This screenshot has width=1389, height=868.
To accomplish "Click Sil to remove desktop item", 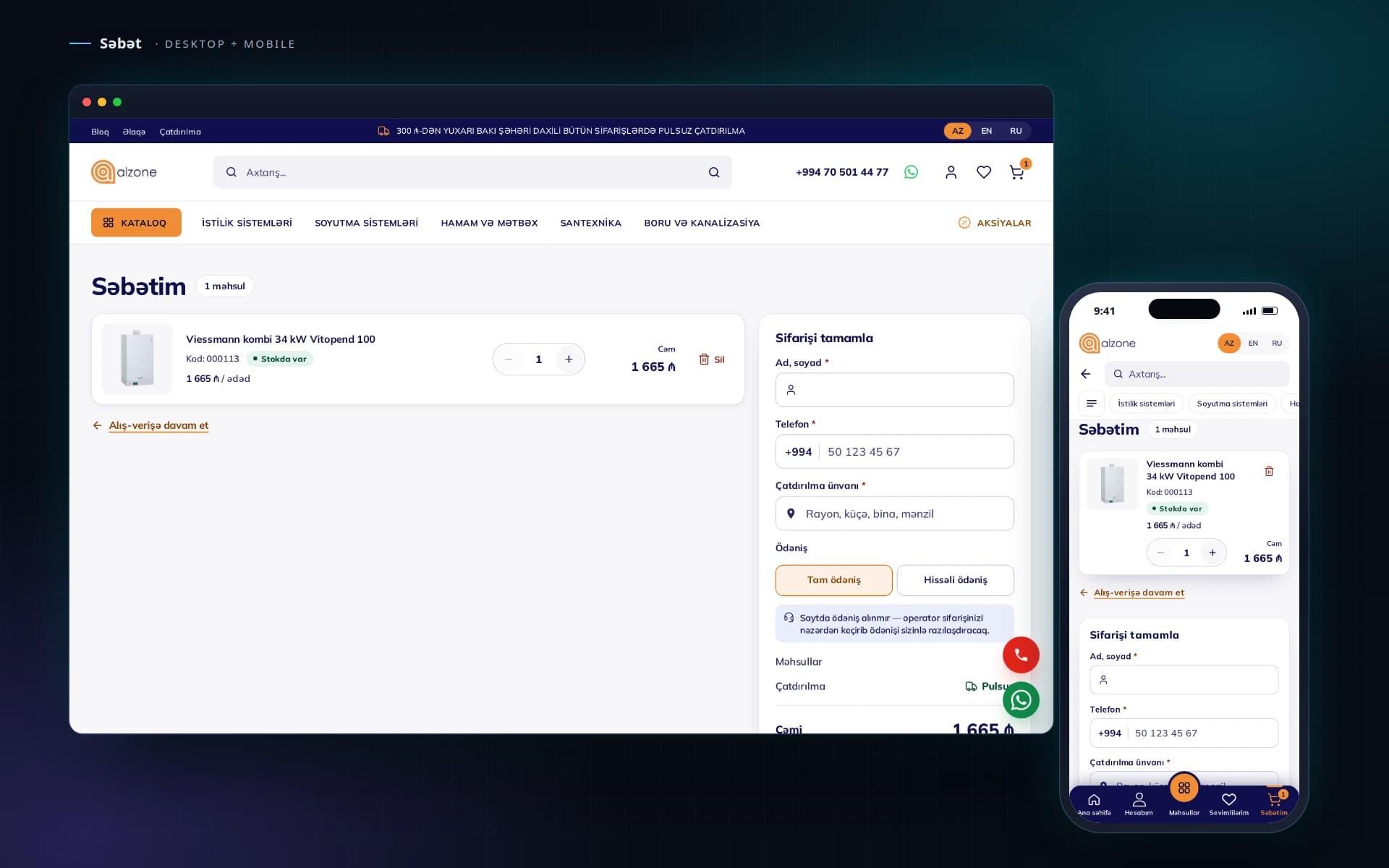I will coord(712,359).
